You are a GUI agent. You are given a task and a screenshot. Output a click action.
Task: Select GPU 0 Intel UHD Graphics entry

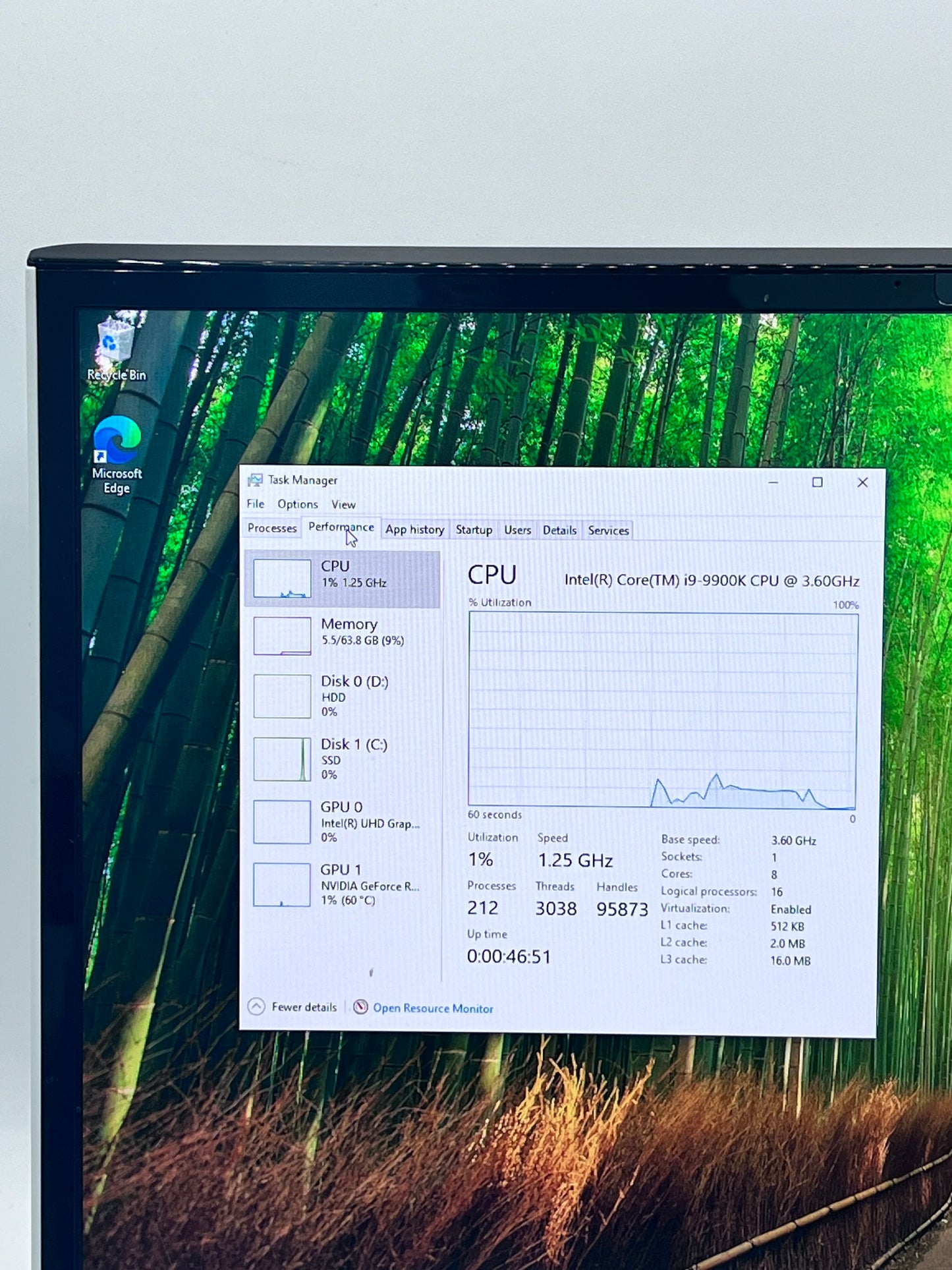[x=342, y=822]
